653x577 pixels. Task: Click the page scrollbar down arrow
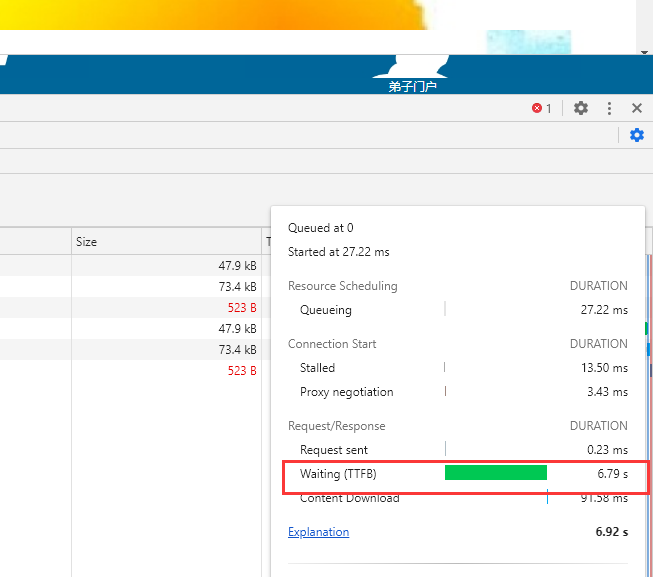click(x=645, y=49)
